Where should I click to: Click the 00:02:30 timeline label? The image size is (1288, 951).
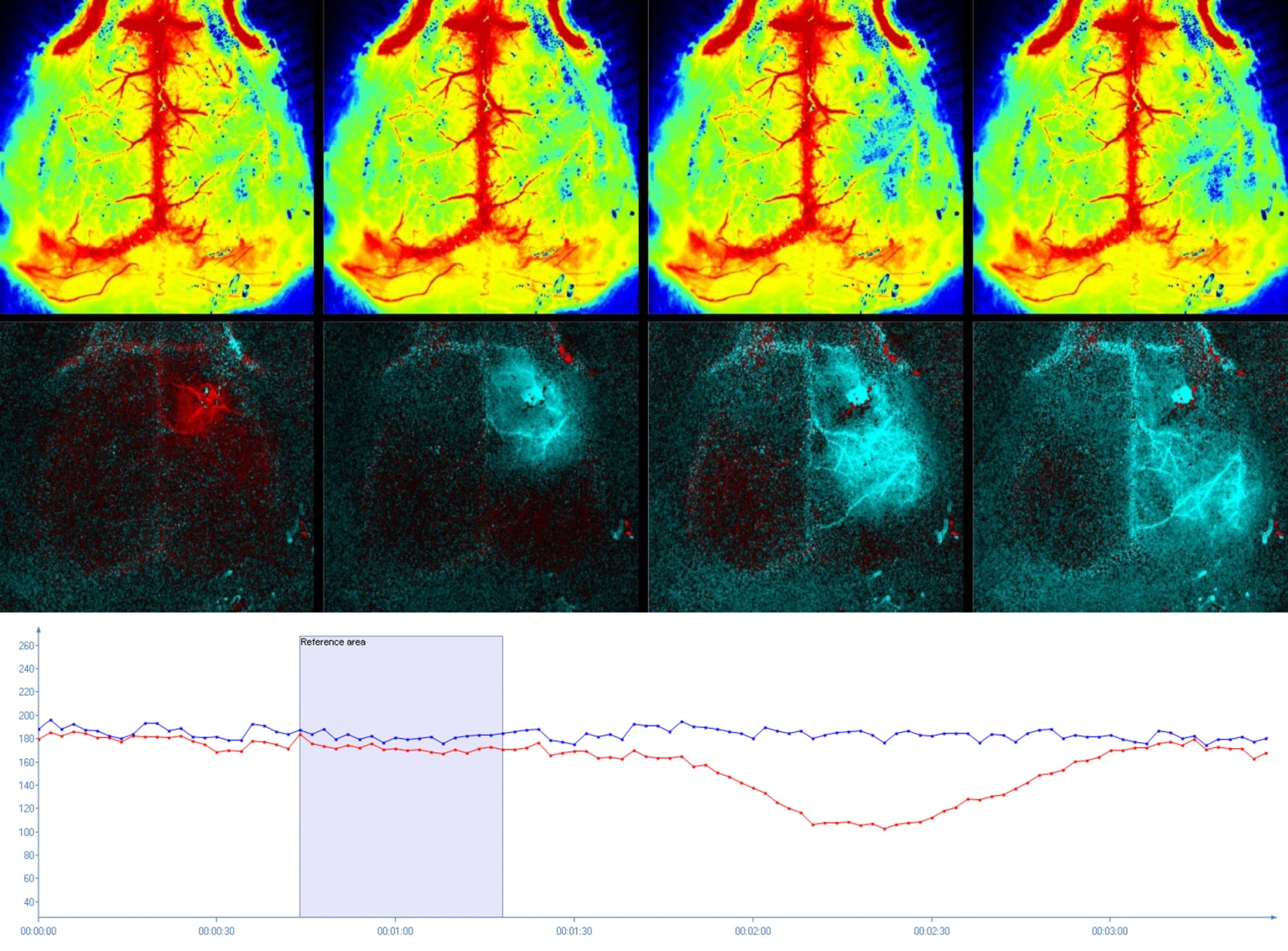point(931,931)
